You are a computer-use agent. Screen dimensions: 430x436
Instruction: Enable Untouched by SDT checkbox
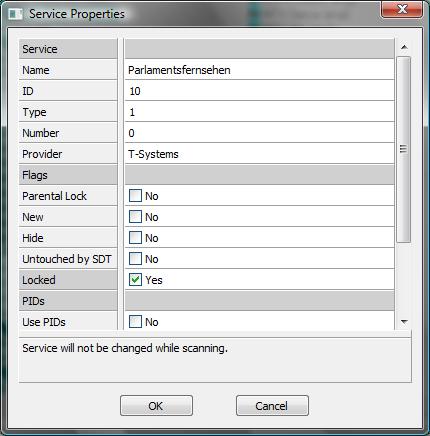[135, 259]
